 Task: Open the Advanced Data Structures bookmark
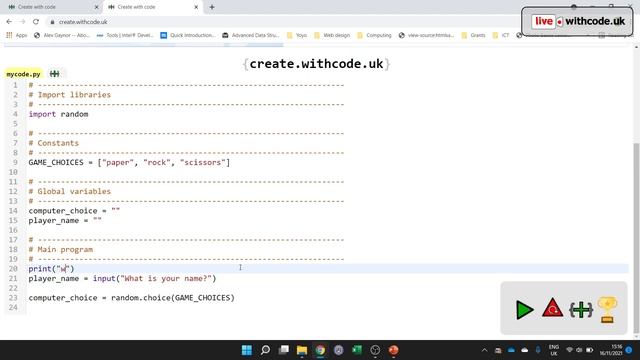(x=251, y=36)
